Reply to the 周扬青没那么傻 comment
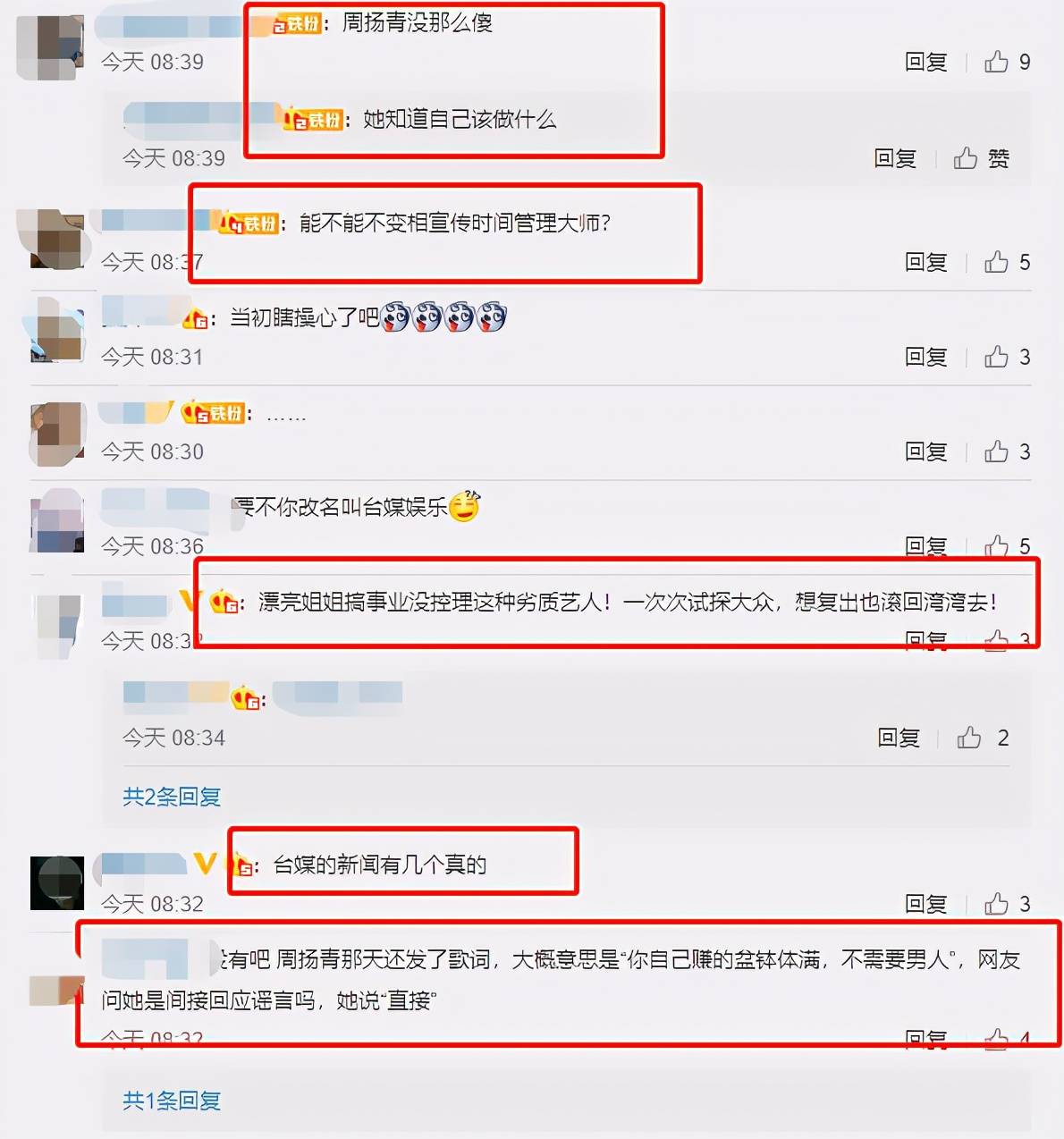The height and width of the screenshot is (1139, 1064). pyautogui.click(x=925, y=61)
